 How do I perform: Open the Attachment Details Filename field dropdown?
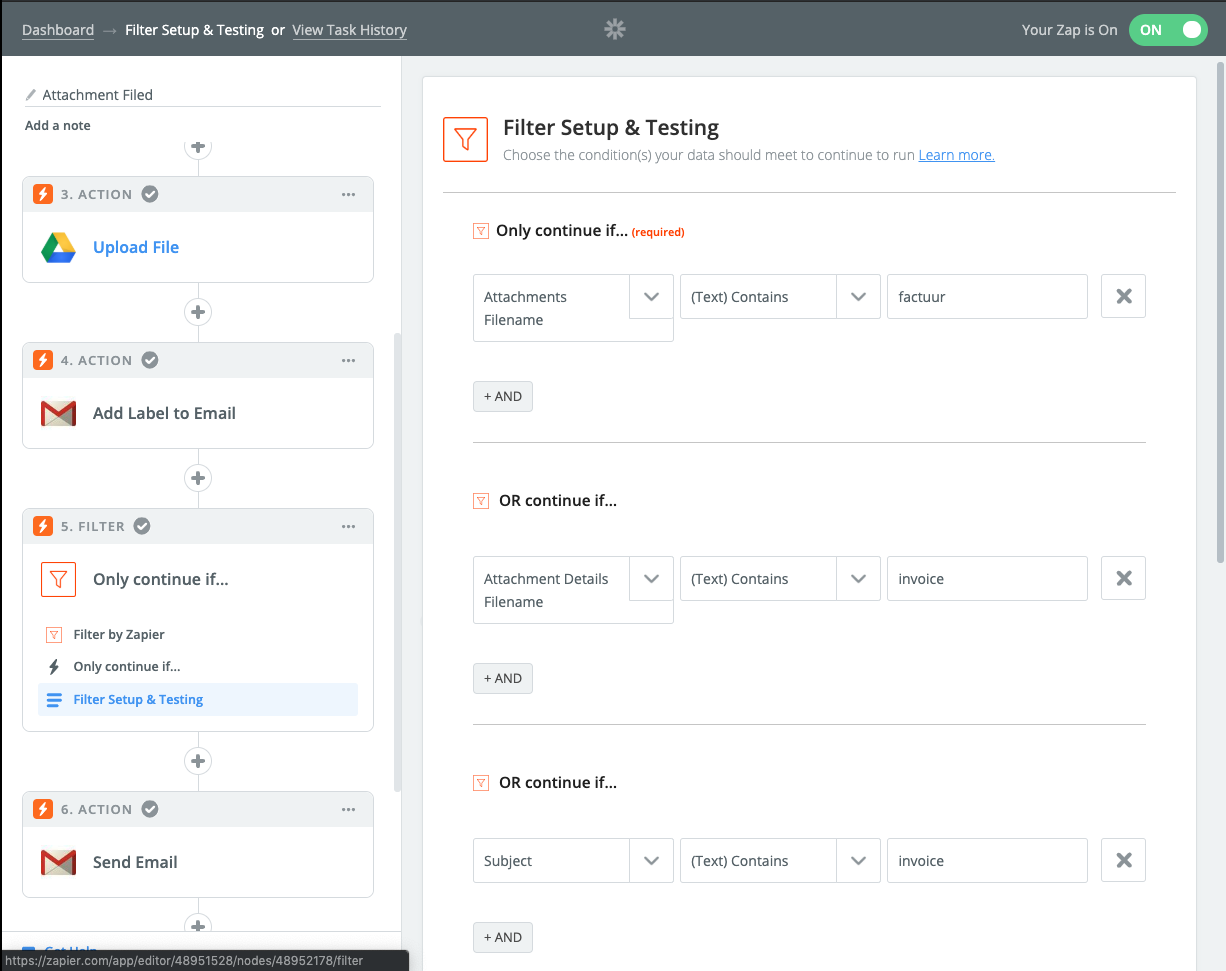point(651,579)
